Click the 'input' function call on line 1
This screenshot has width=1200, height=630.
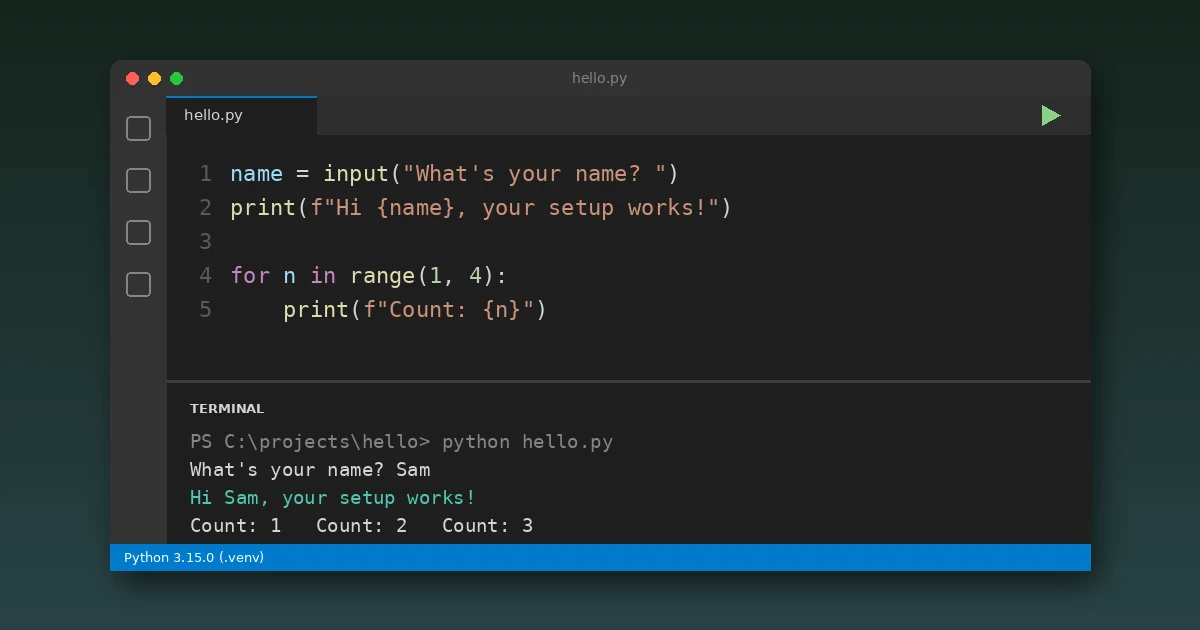[356, 174]
